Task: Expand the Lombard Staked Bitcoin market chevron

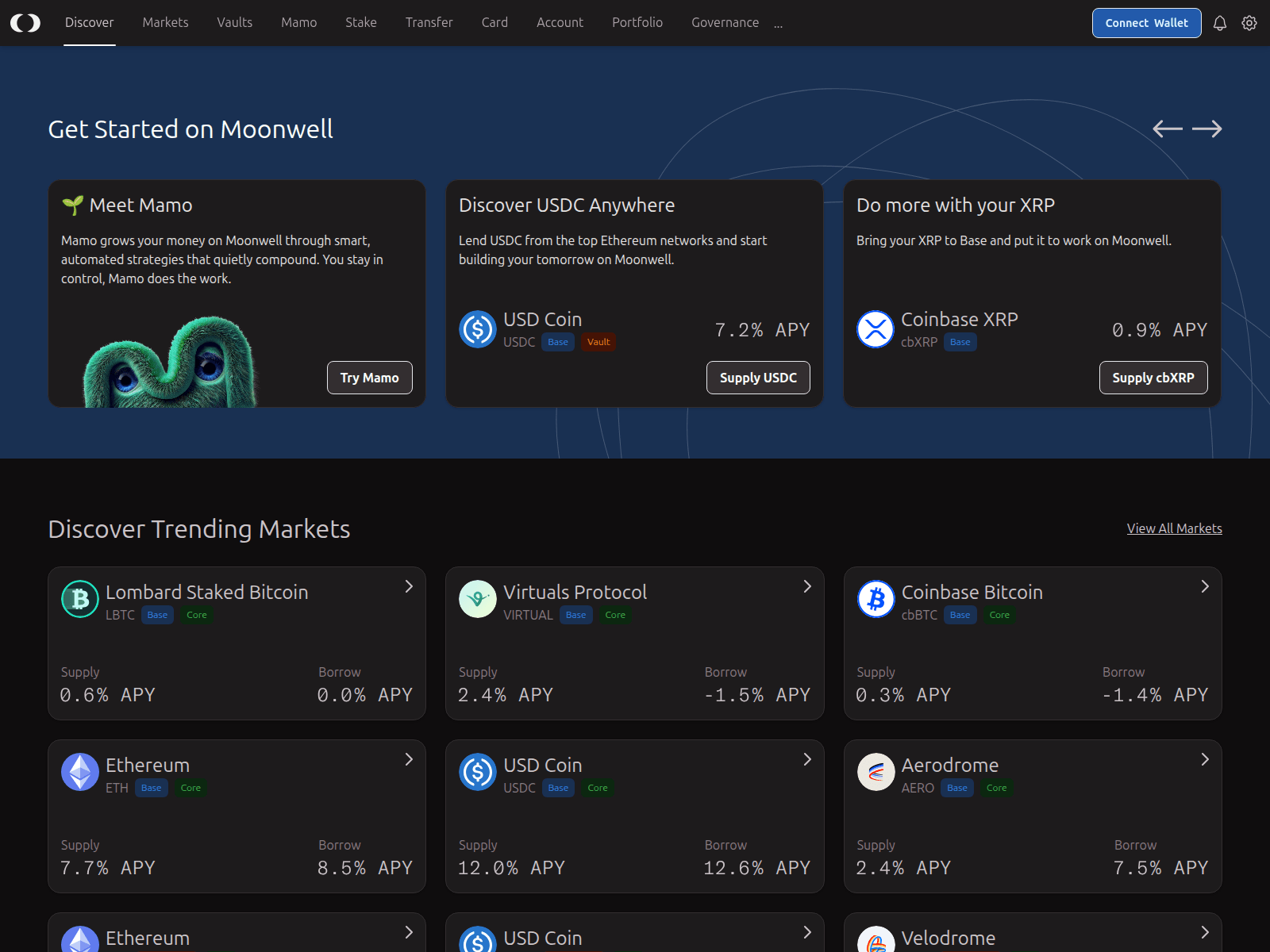Action: [409, 586]
